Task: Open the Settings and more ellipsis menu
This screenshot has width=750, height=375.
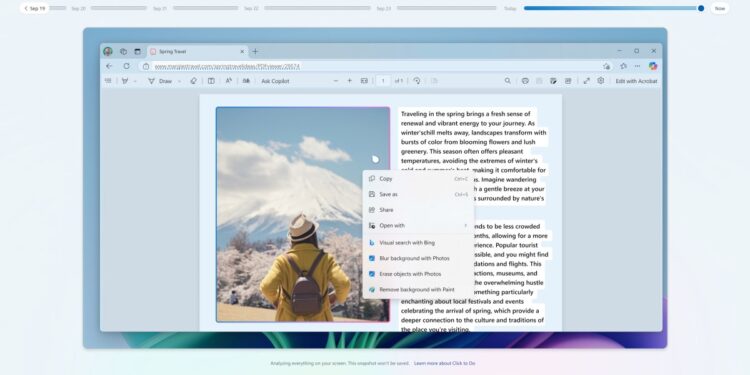Action: click(x=638, y=66)
